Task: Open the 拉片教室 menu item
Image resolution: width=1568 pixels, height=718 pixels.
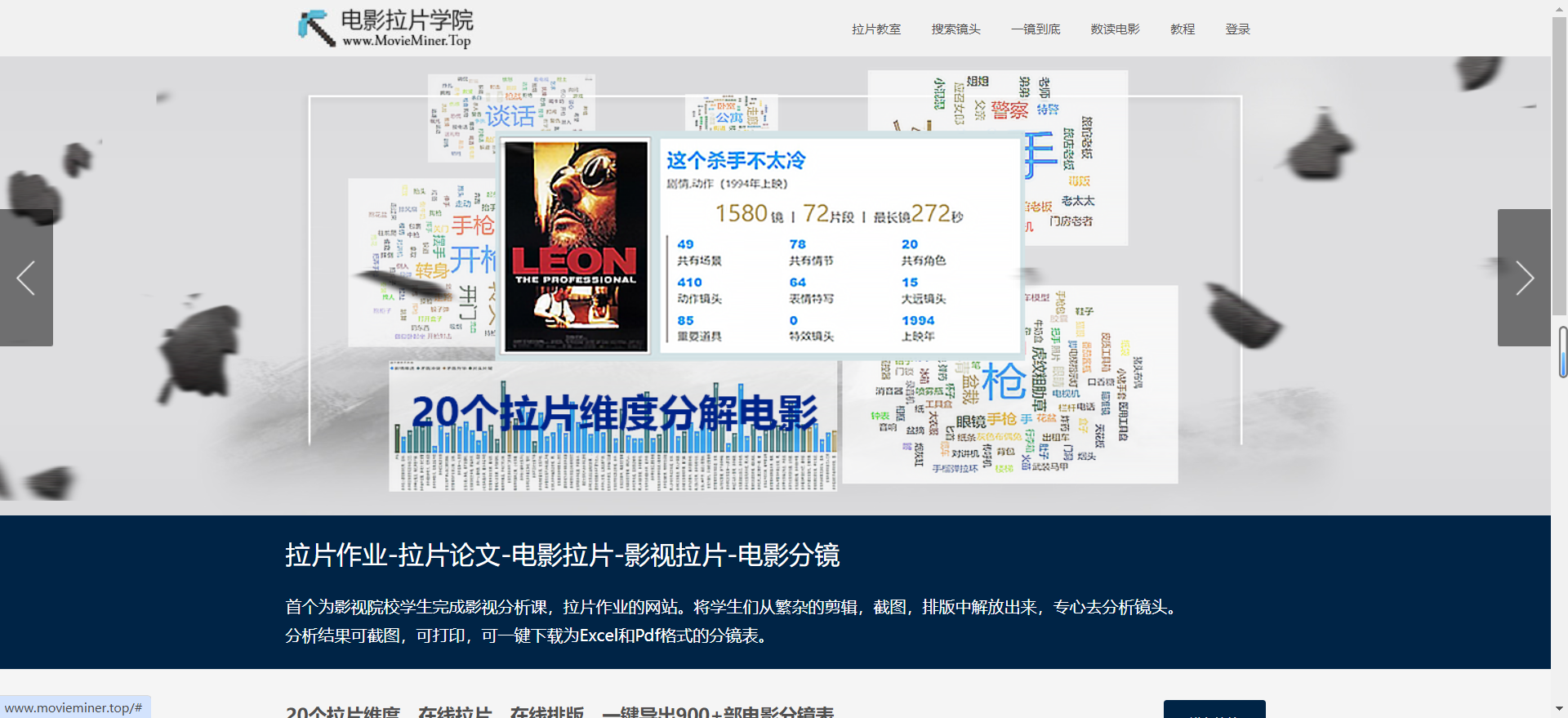Action: [x=876, y=29]
